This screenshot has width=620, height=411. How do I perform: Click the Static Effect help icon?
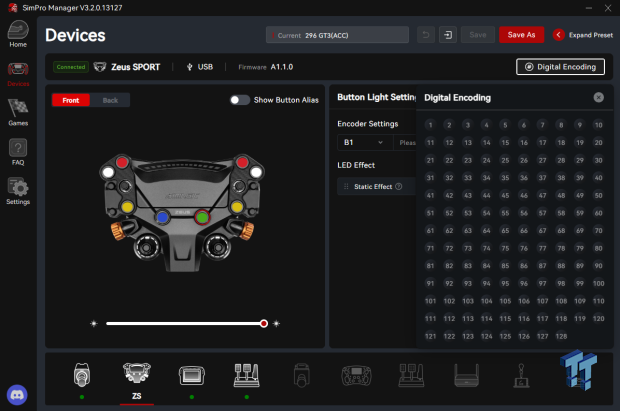[399, 186]
